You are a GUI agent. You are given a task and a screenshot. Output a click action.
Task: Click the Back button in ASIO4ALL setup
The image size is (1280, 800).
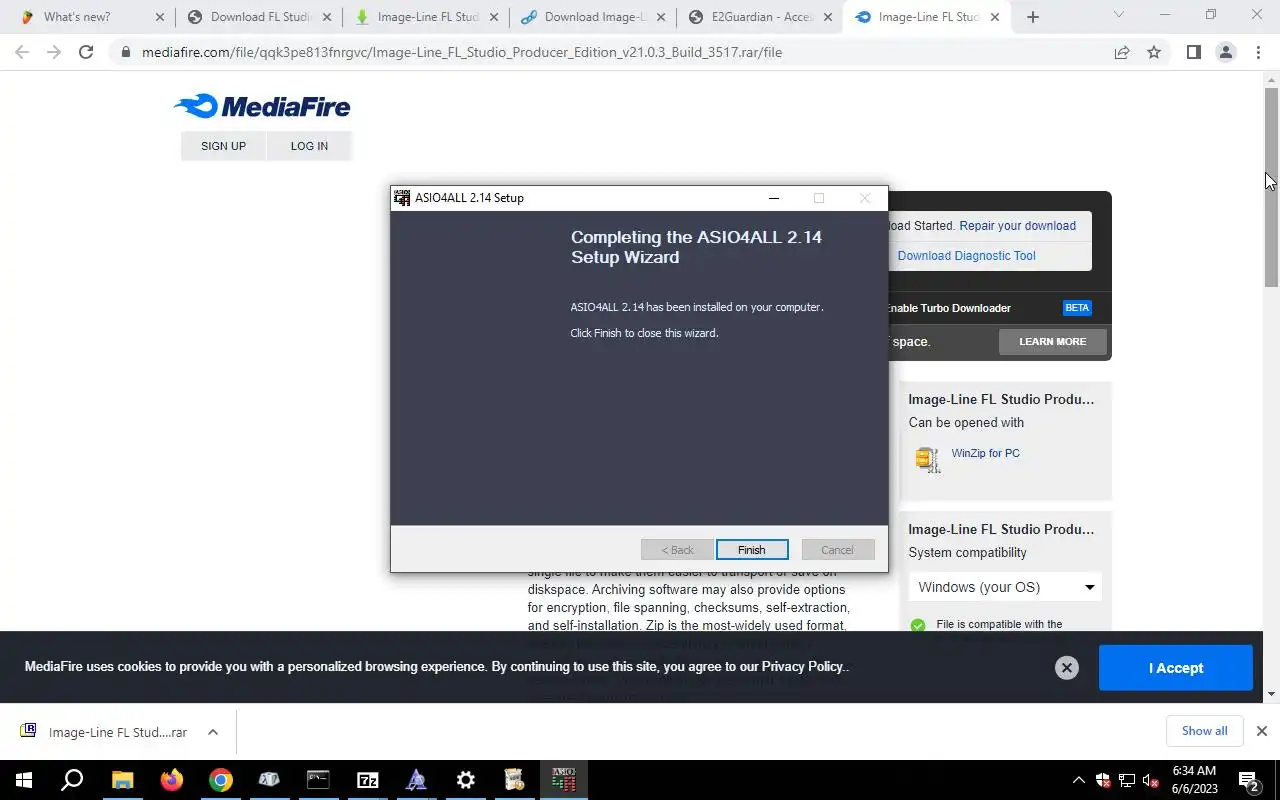[x=677, y=550]
